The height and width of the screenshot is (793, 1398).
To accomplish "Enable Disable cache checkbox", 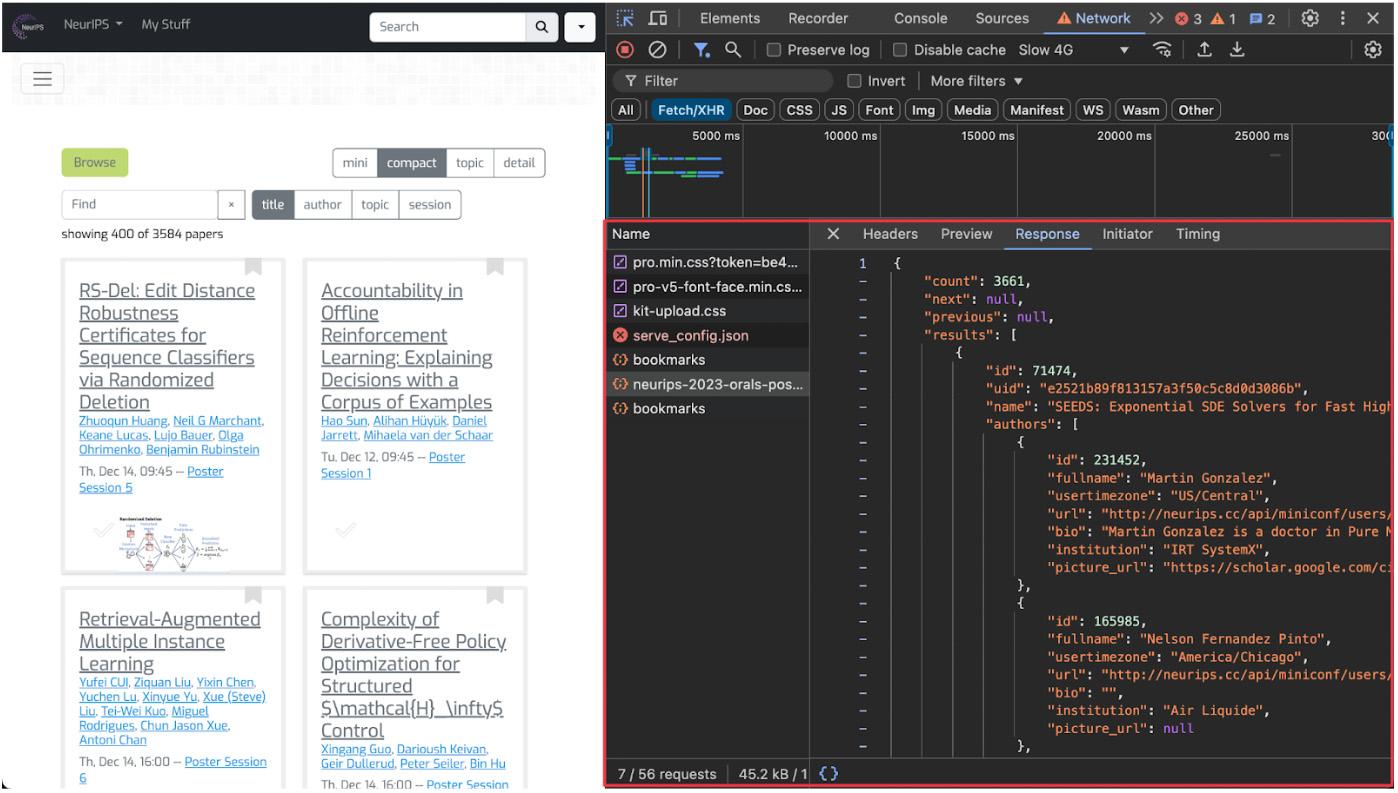I will [x=900, y=50].
